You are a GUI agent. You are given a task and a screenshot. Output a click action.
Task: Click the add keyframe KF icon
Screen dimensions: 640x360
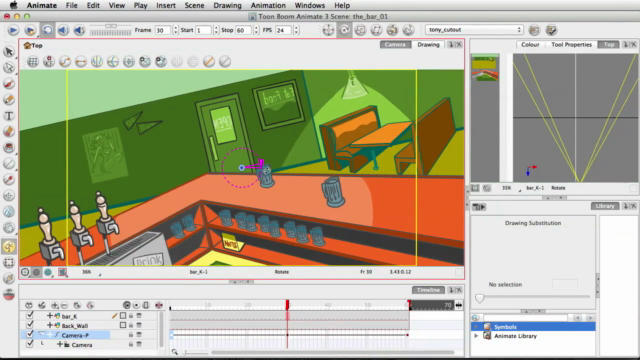[49, 62]
